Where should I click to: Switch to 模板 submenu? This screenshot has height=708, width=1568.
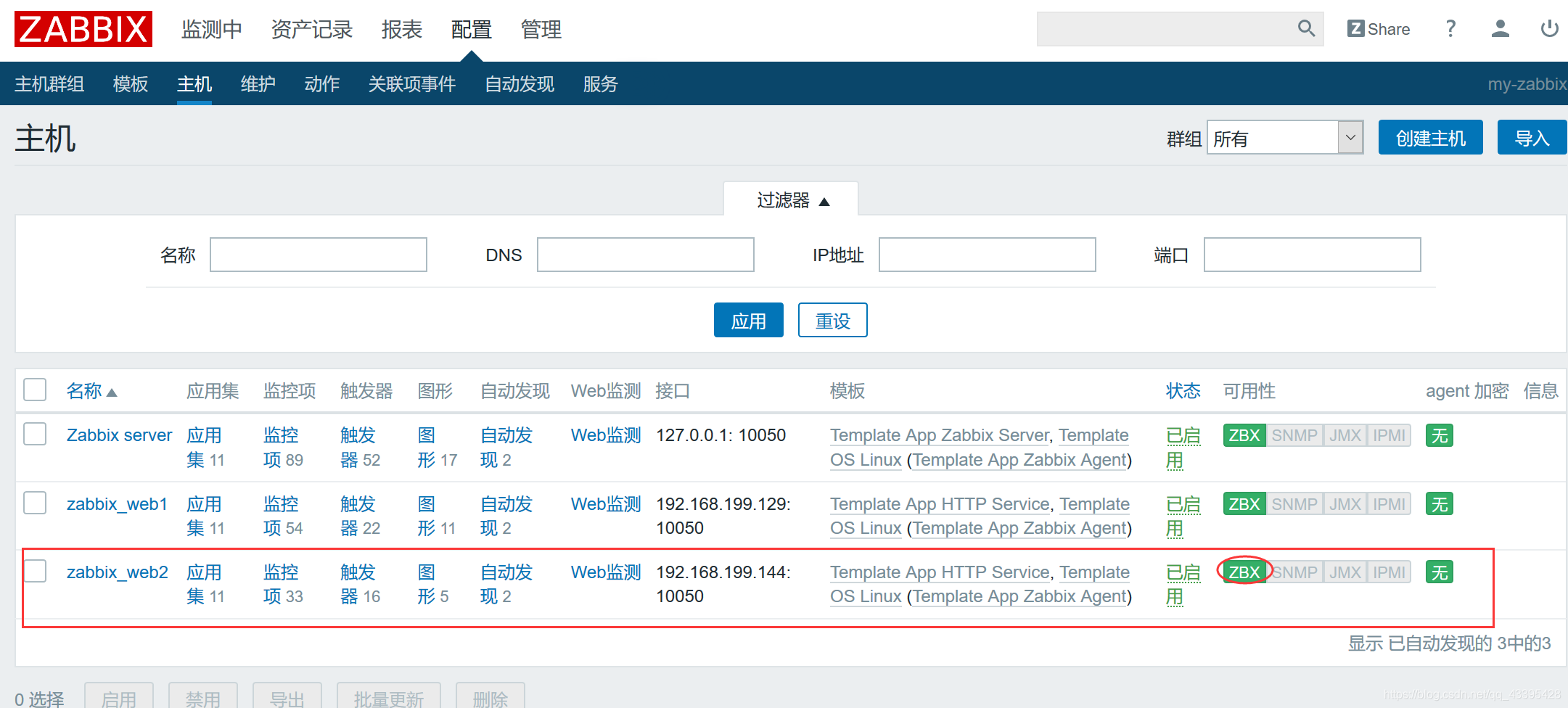(131, 84)
